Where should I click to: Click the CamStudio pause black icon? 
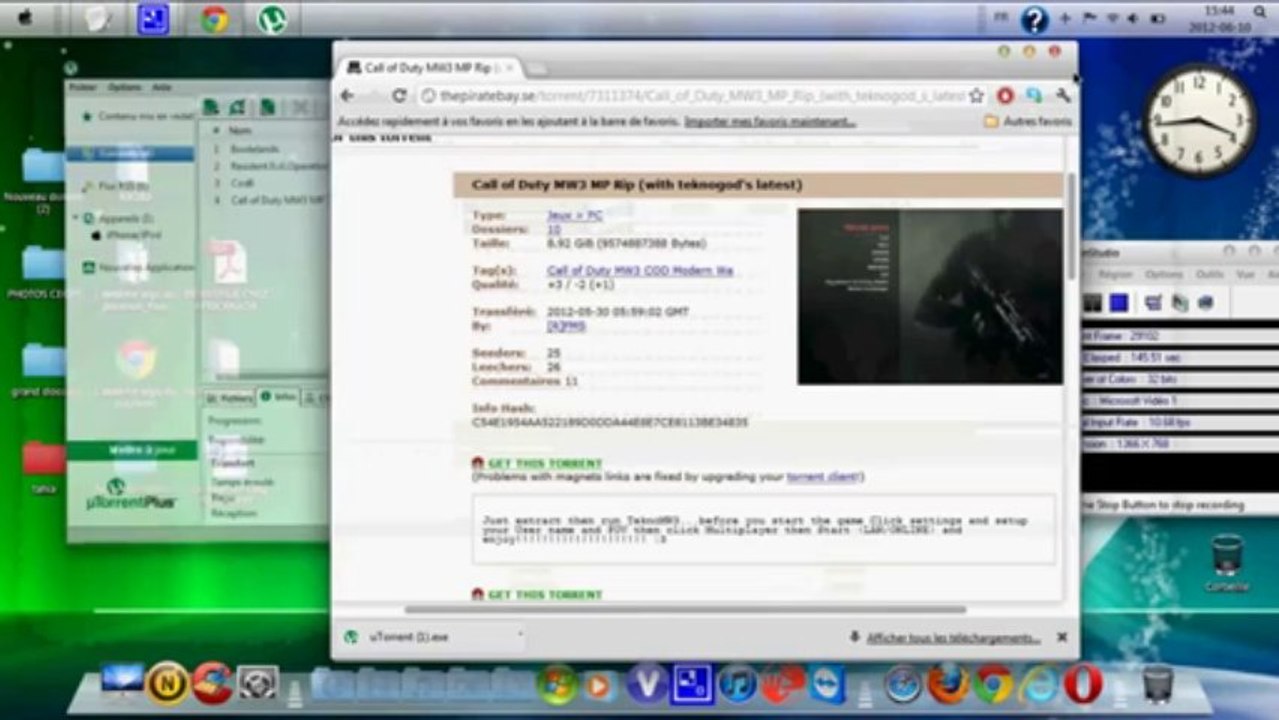(x=1094, y=302)
